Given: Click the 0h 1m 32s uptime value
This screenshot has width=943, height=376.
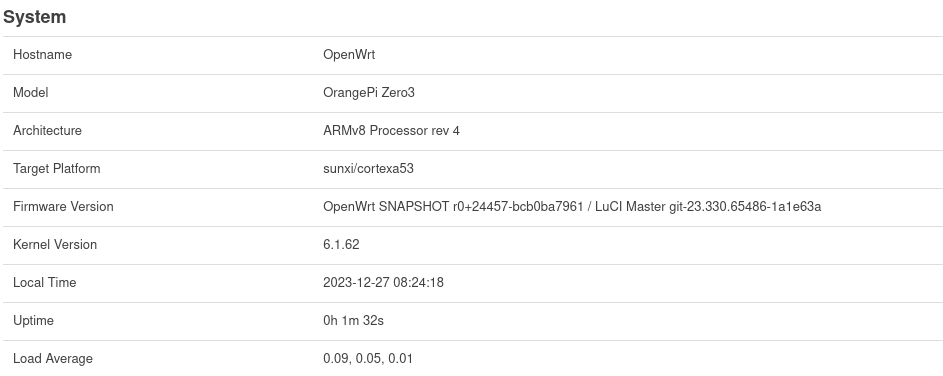Looking at the screenshot, I should click(x=353, y=321).
